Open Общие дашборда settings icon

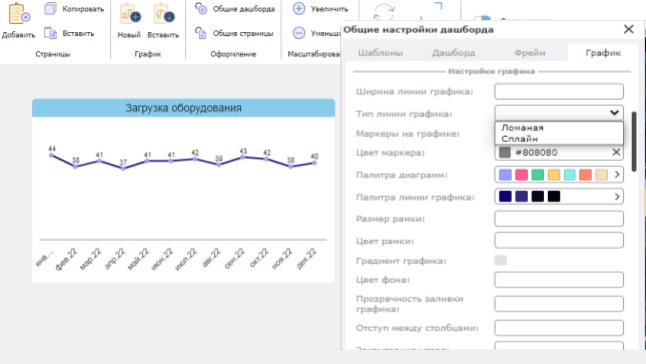[x=201, y=9]
